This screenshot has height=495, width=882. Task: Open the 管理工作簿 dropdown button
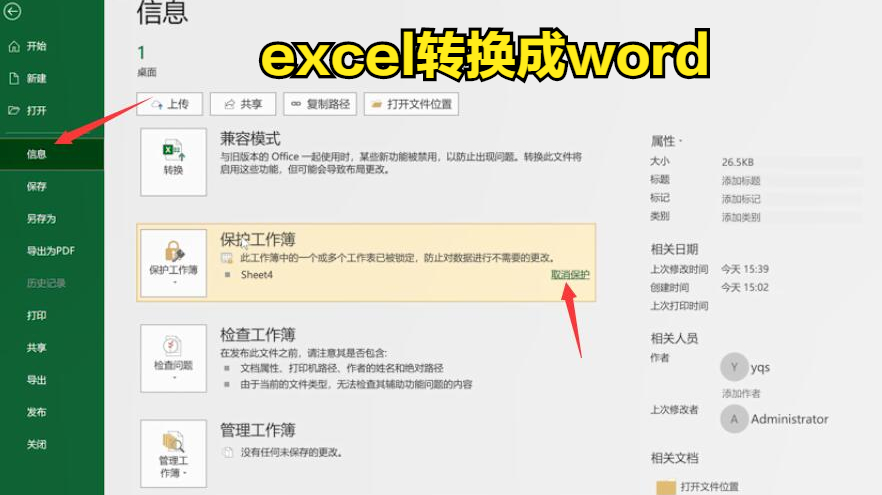tap(173, 453)
